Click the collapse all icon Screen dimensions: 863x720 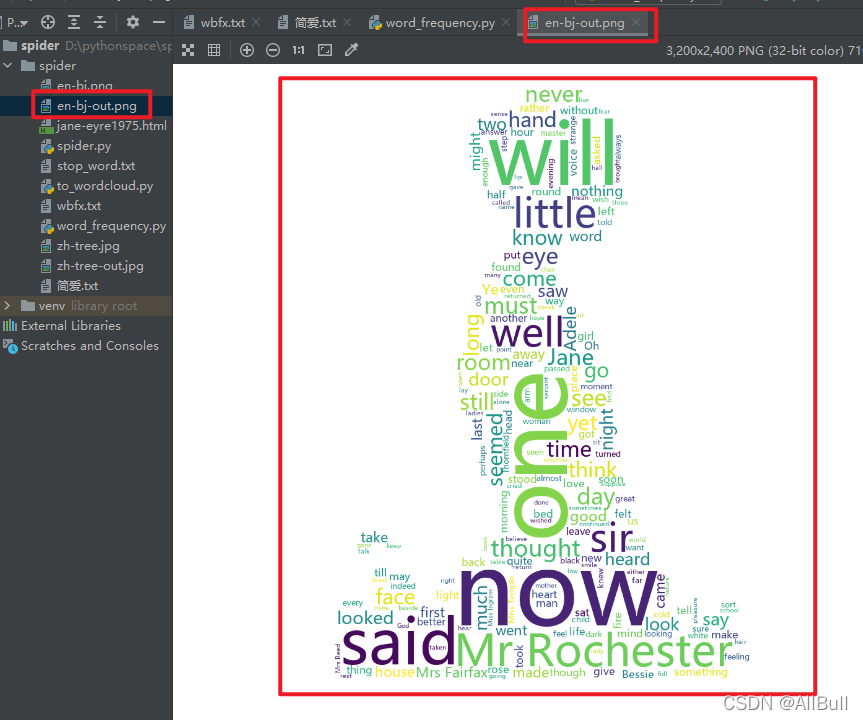[x=100, y=22]
